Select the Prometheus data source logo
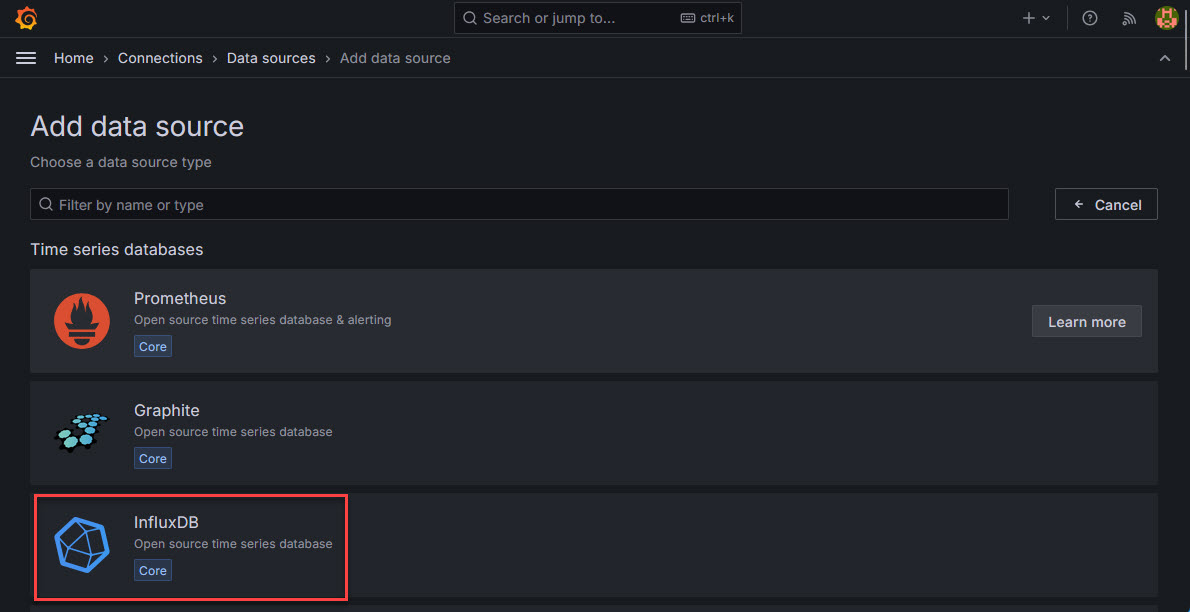This screenshot has height=612, width=1190. 81,320
